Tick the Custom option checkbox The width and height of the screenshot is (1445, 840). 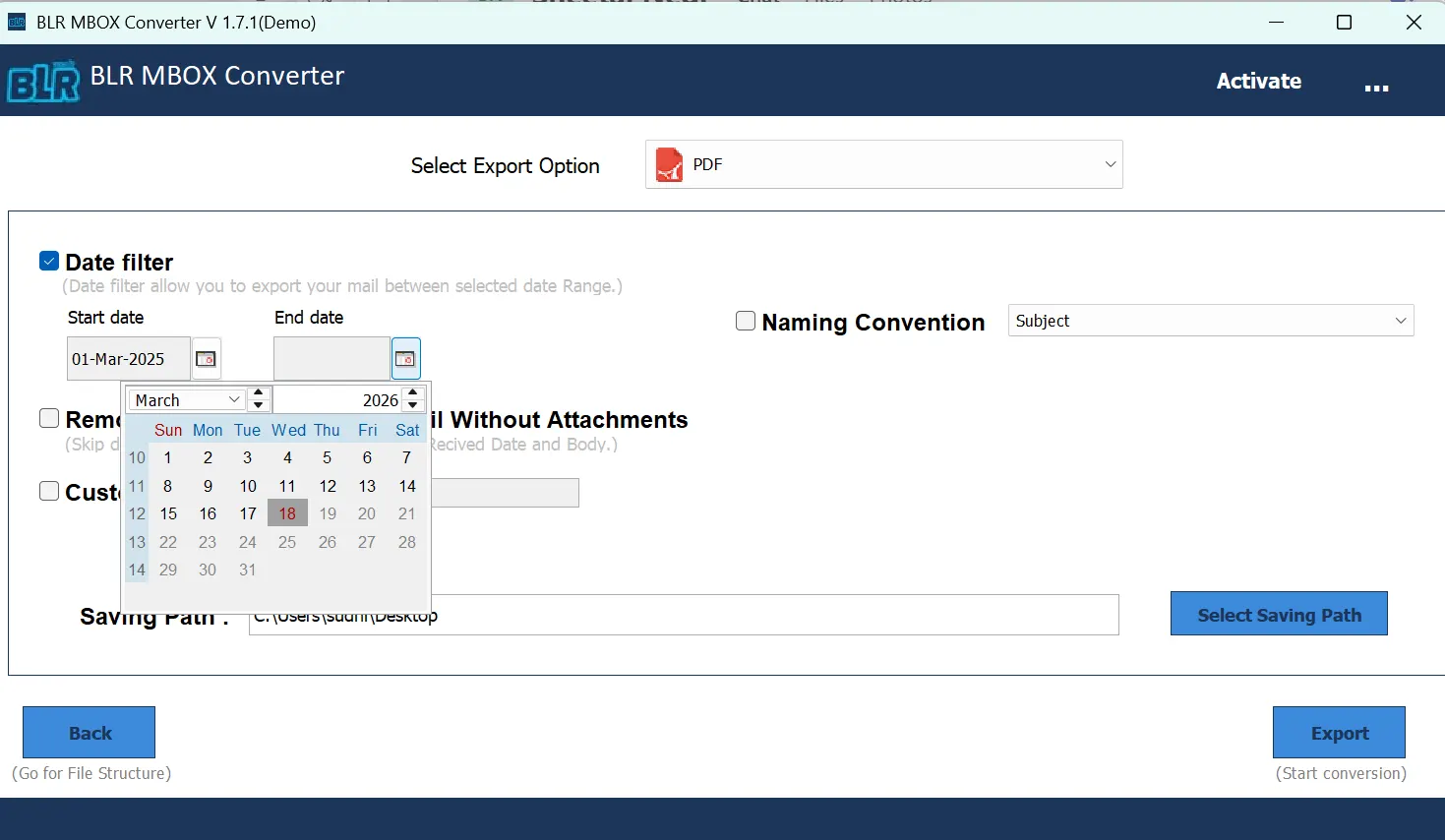[x=49, y=491]
